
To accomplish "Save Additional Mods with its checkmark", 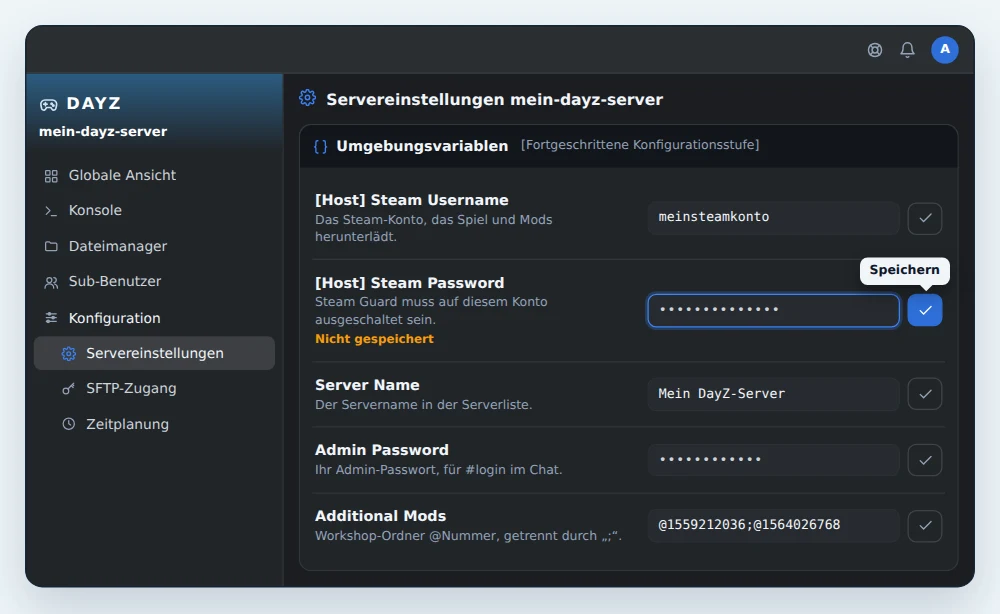I will (925, 525).
